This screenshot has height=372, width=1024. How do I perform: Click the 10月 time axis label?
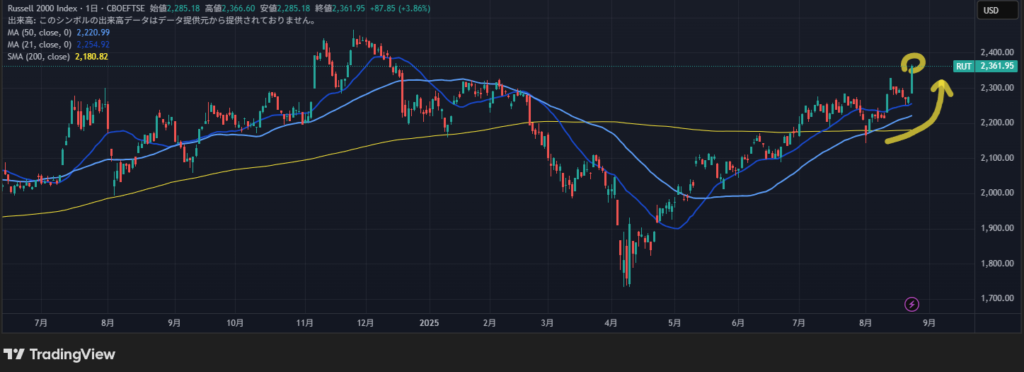click(235, 322)
